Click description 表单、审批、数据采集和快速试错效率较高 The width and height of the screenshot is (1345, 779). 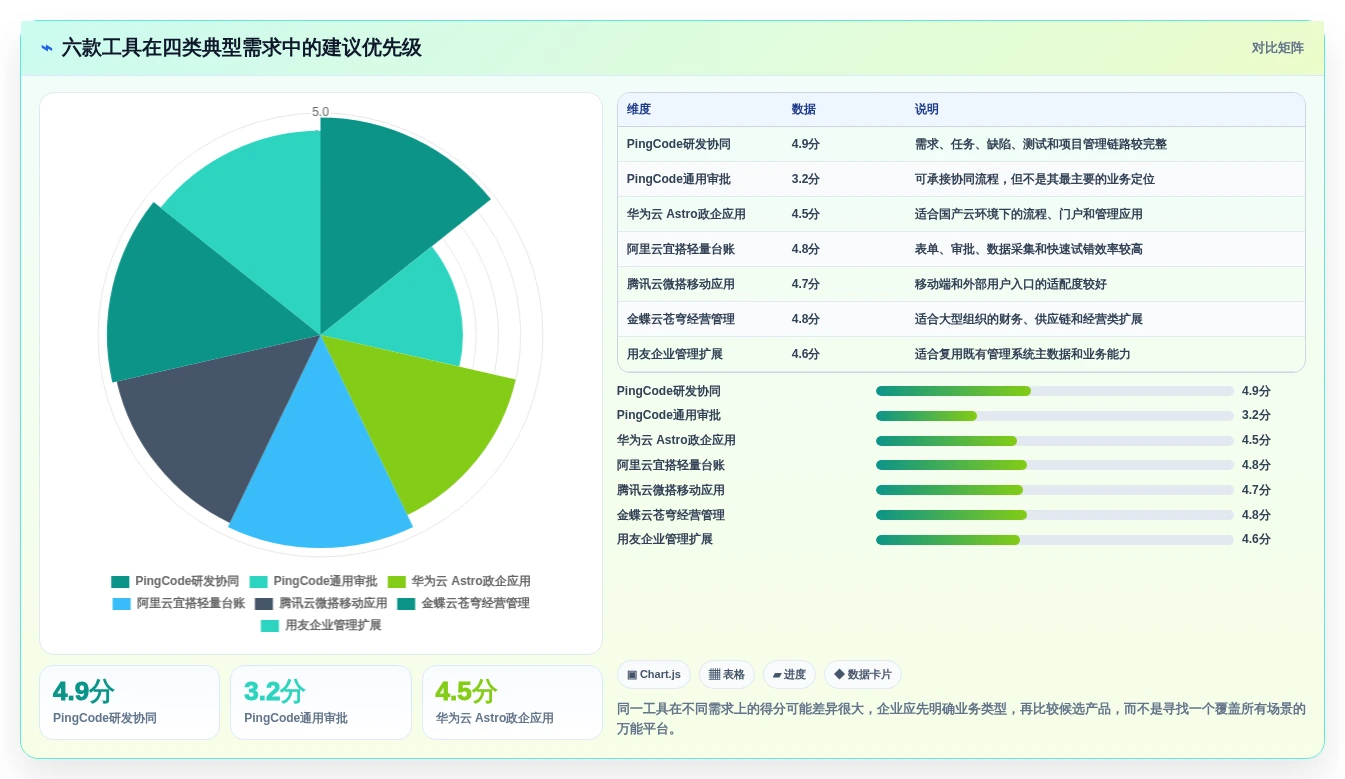click(x=1028, y=249)
